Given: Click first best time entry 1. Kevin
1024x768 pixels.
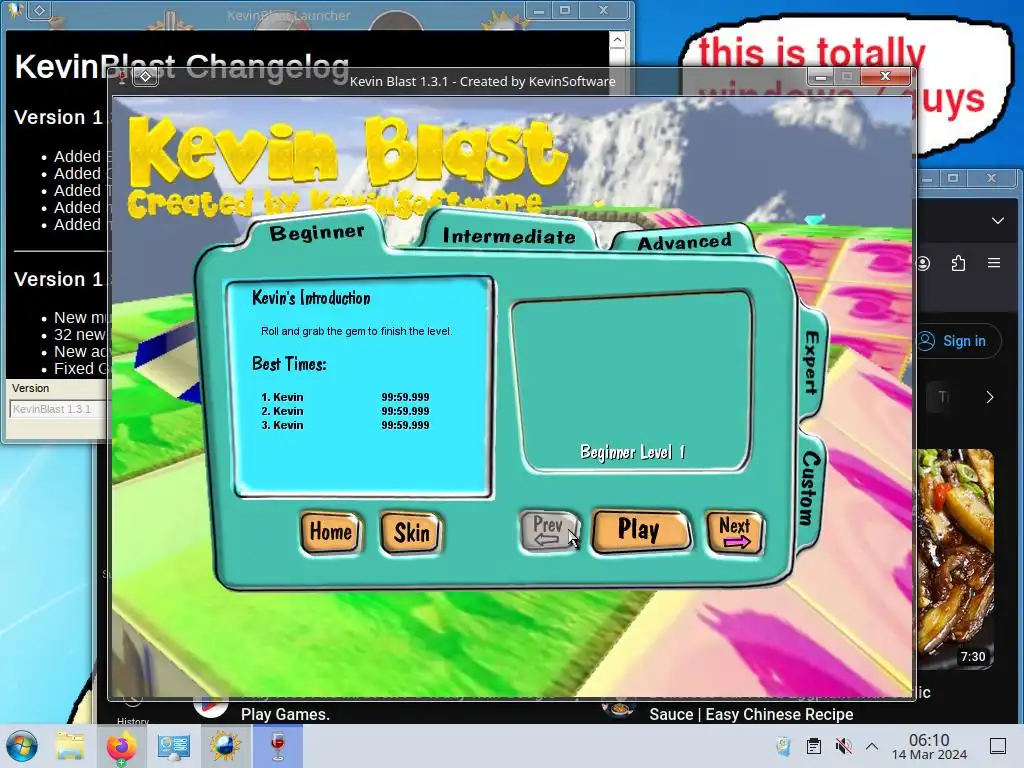Looking at the screenshot, I should click(345, 397).
